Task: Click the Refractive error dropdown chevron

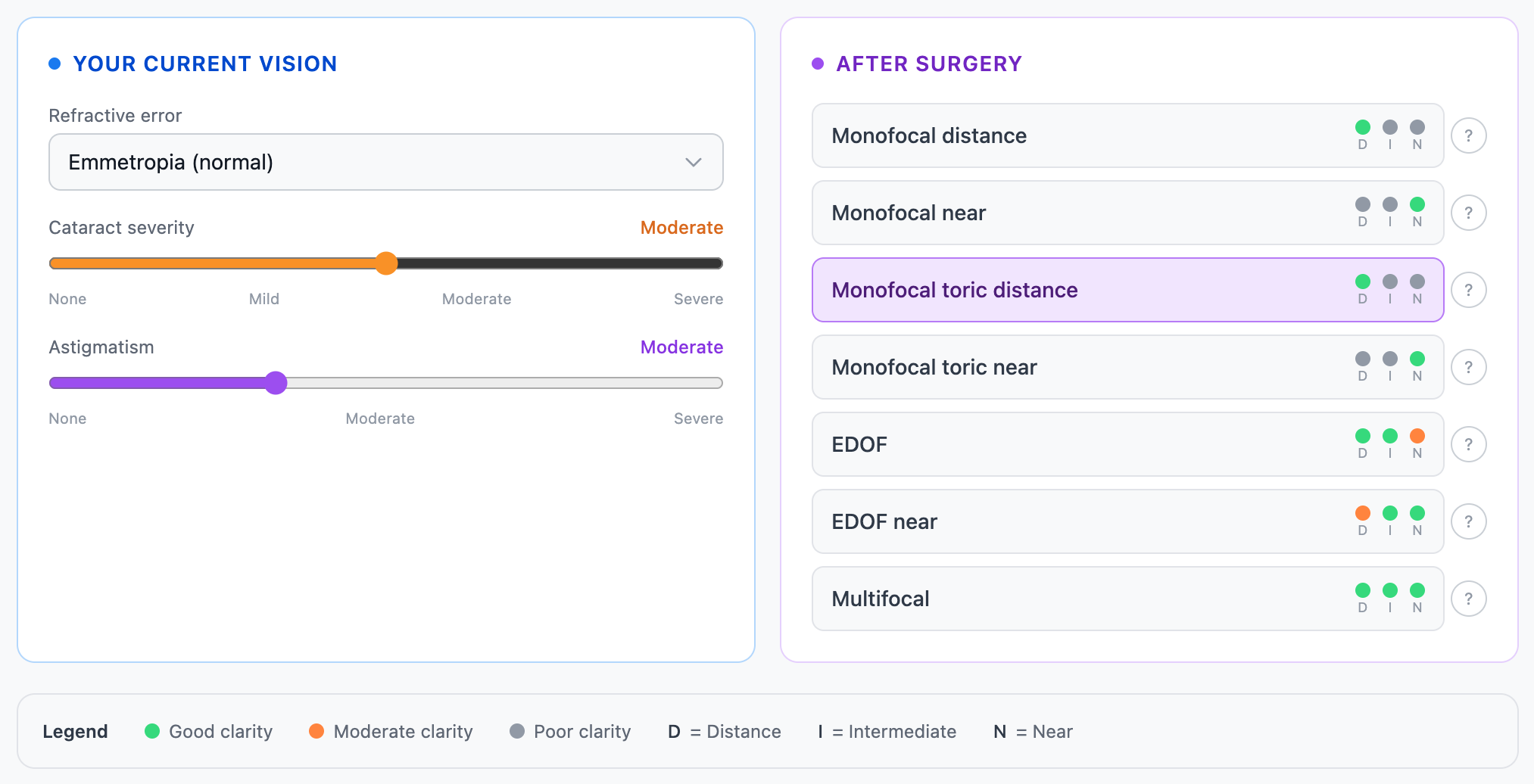Action: [693, 163]
